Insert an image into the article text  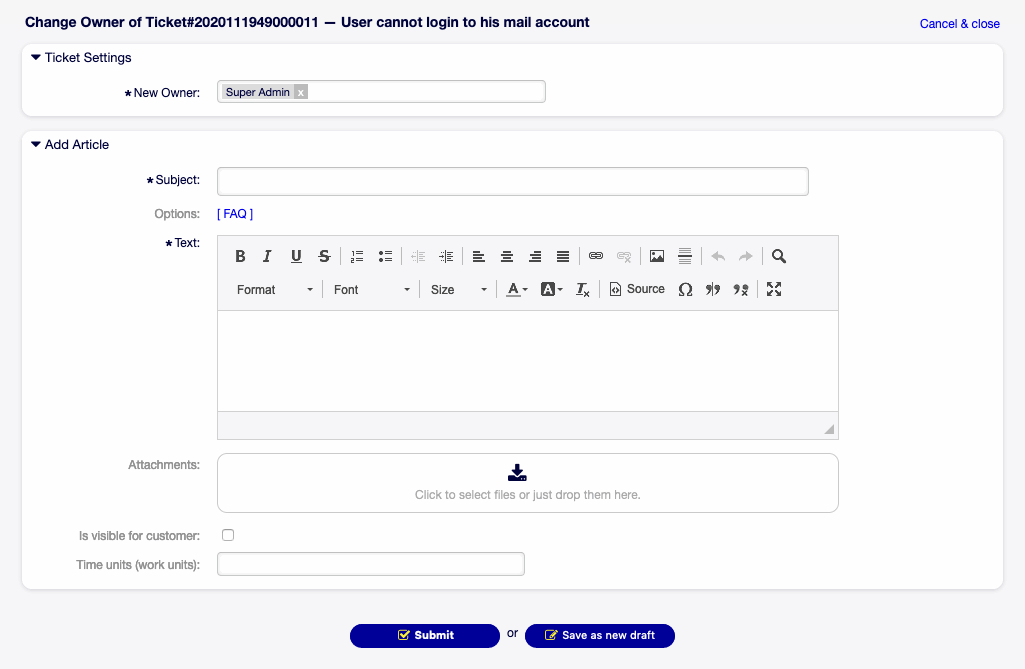click(x=656, y=256)
